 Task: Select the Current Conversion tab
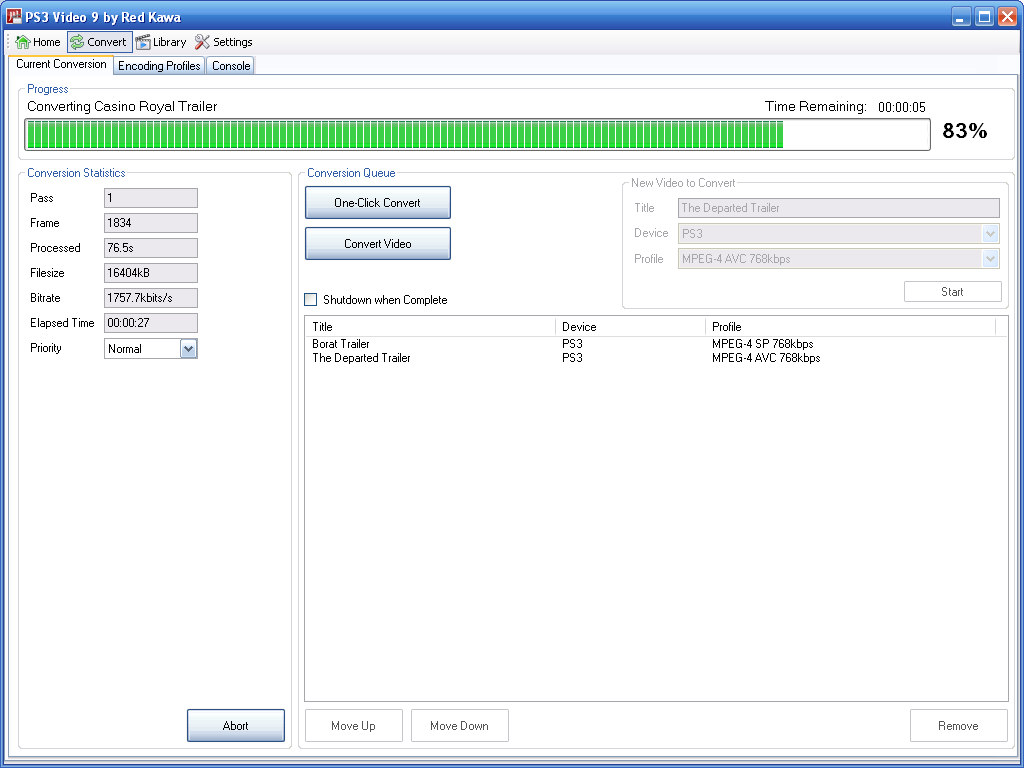61,64
